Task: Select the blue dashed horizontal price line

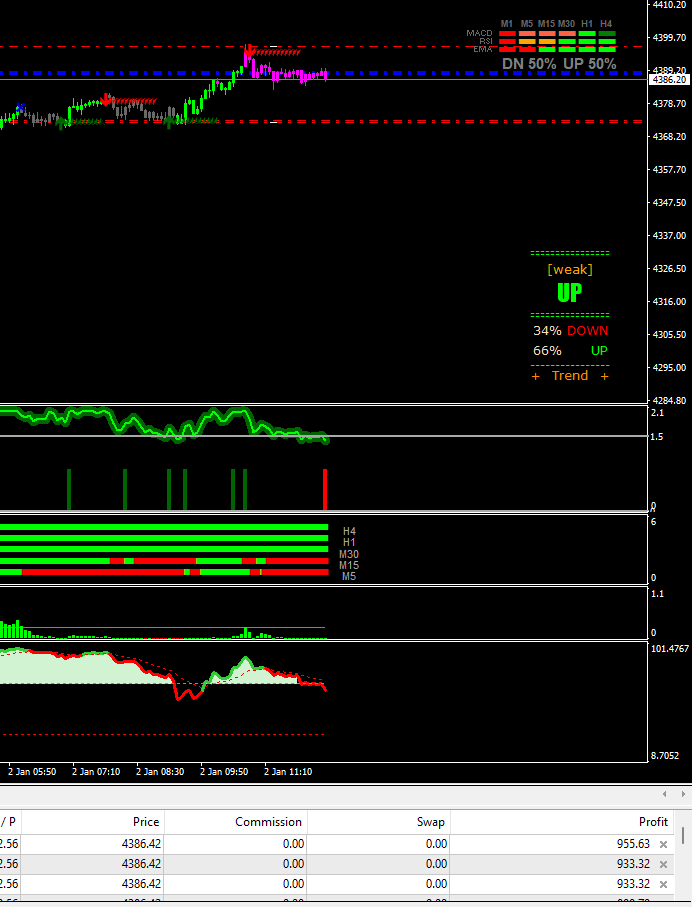Action: coord(400,73)
